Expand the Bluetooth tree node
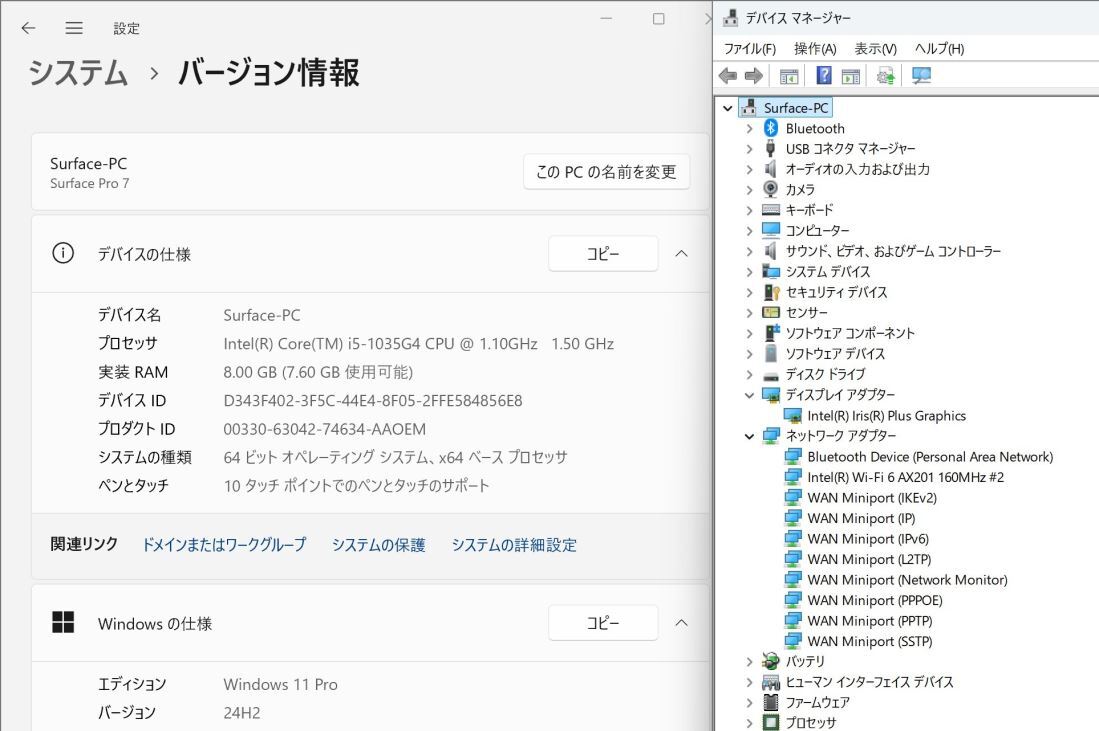The image size is (1099, 731). click(749, 128)
